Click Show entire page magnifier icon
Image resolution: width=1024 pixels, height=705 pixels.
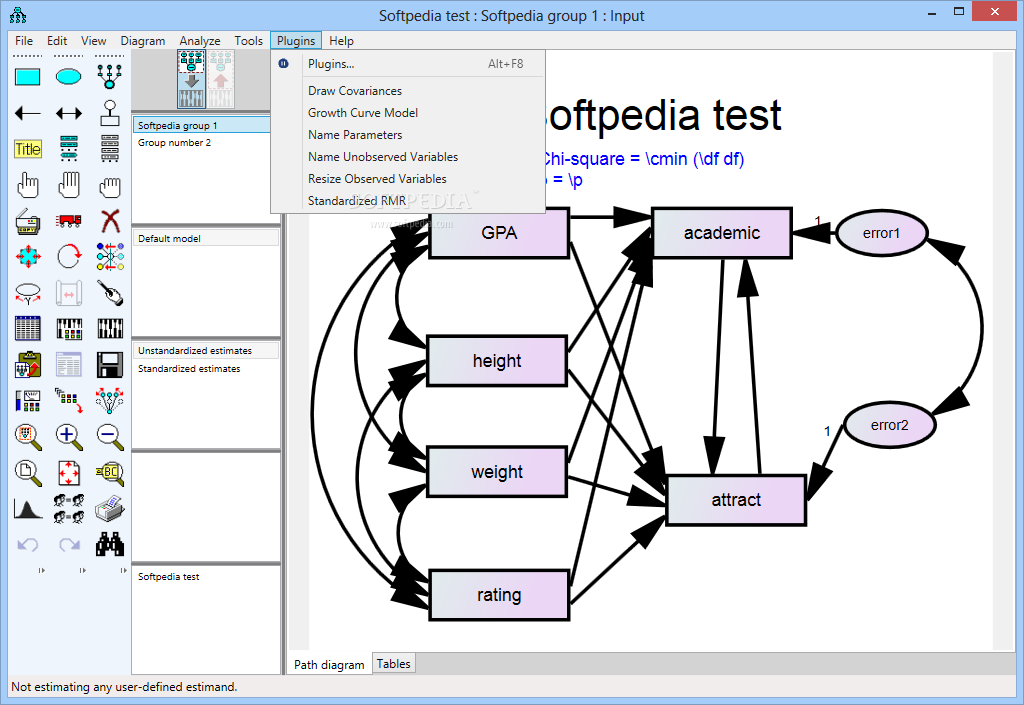(27, 473)
